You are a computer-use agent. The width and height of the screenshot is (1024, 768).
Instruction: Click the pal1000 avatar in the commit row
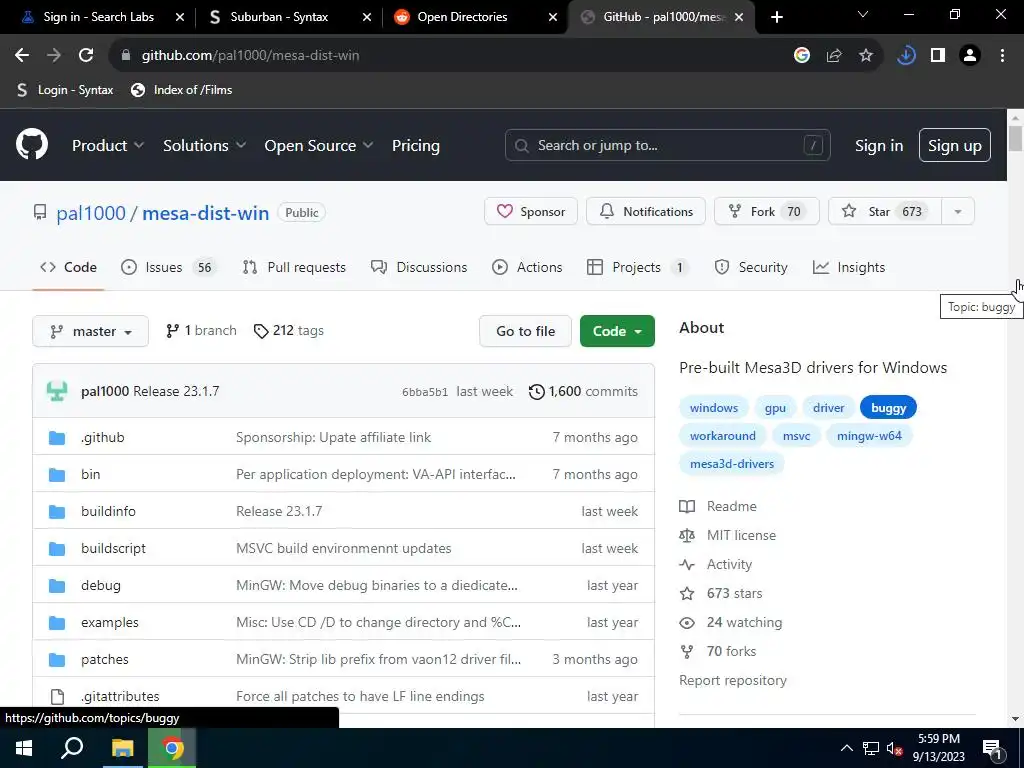pos(57,391)
